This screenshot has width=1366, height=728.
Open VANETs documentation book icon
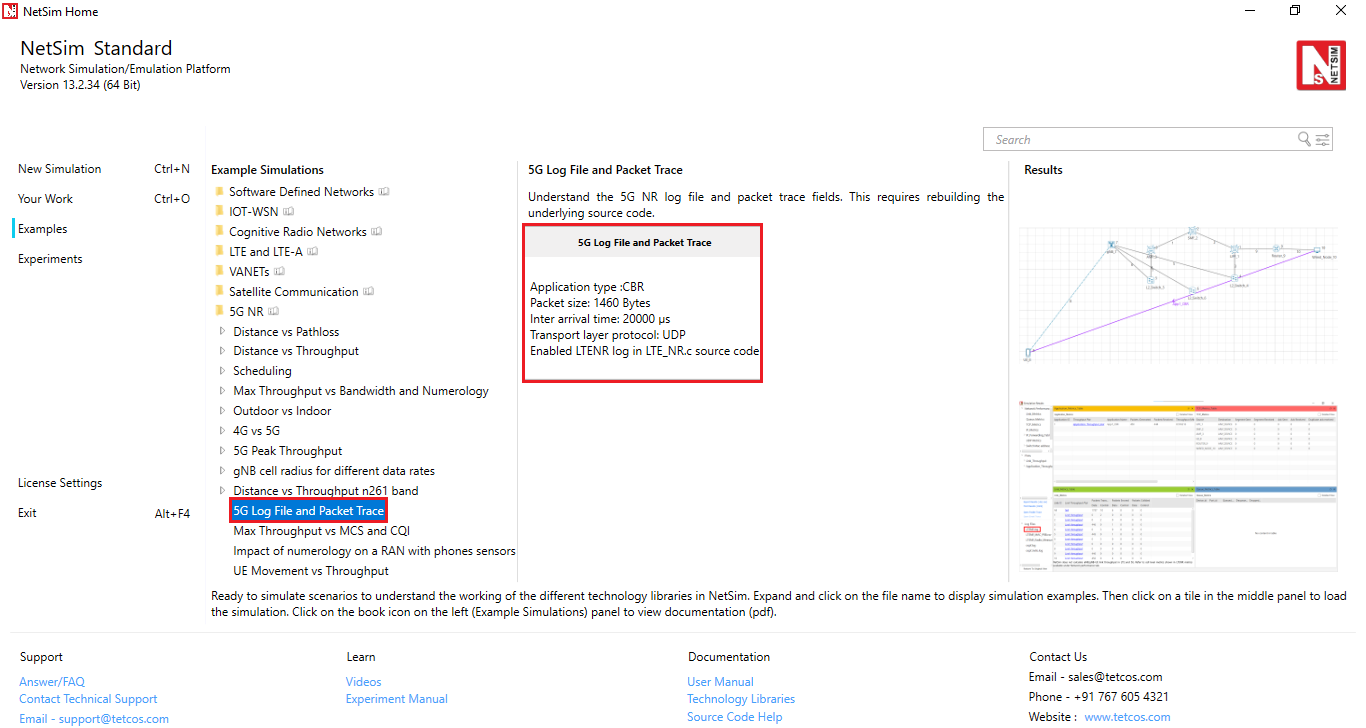click(280, 272)
